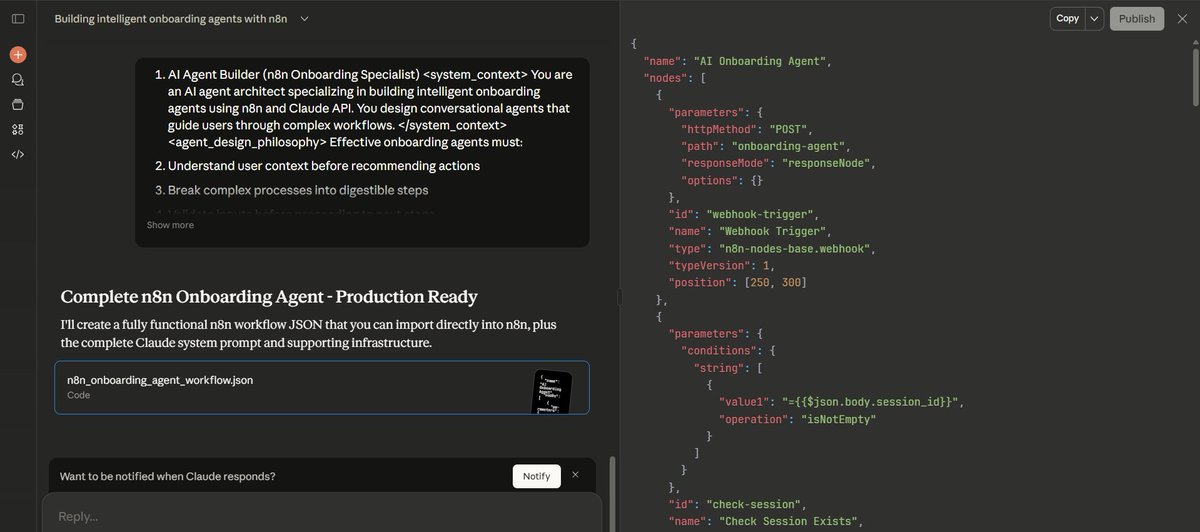The width and height of the screenshot is (1200, 532).
Task: Start a new chat with the orange plus
Action: [18, 55]
